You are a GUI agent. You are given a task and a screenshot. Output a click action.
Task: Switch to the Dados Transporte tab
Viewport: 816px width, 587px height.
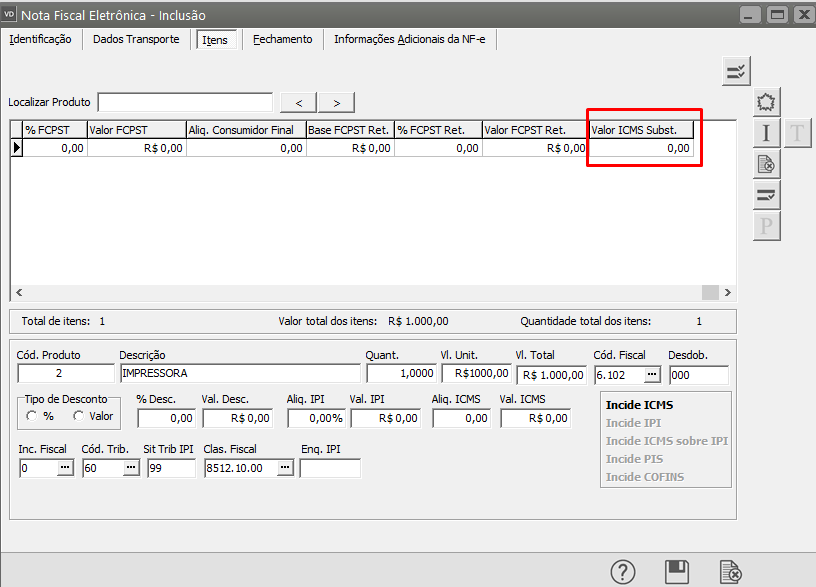[x=136, y=39]
